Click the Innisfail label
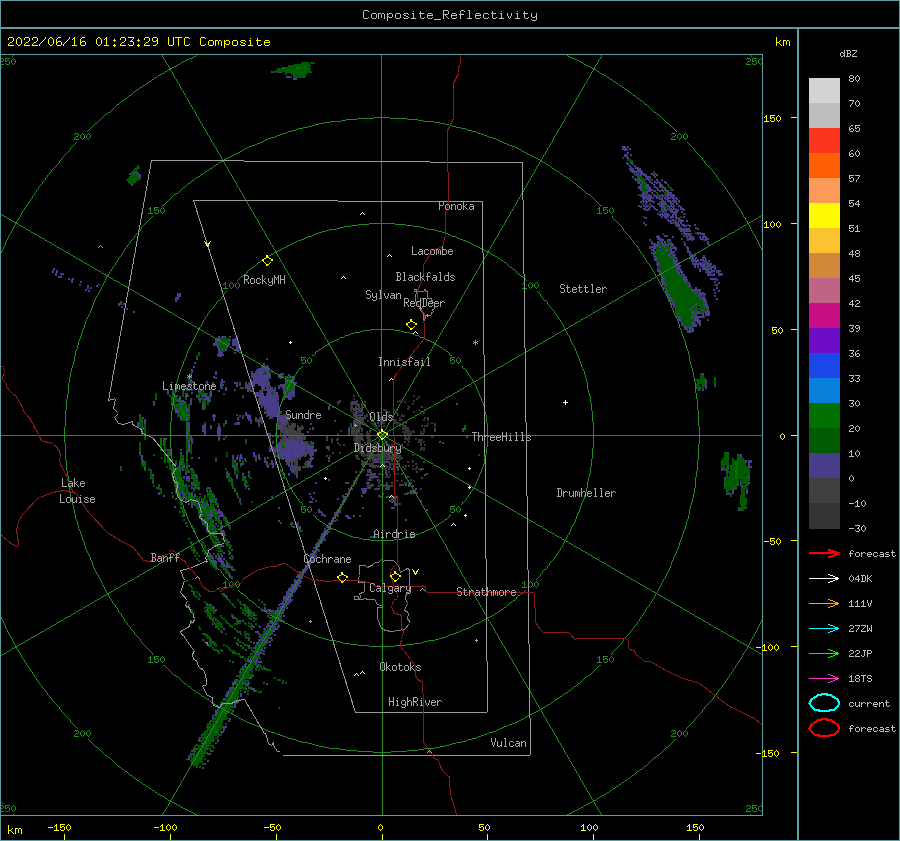The image size is (900, 841). pos(404,362)
